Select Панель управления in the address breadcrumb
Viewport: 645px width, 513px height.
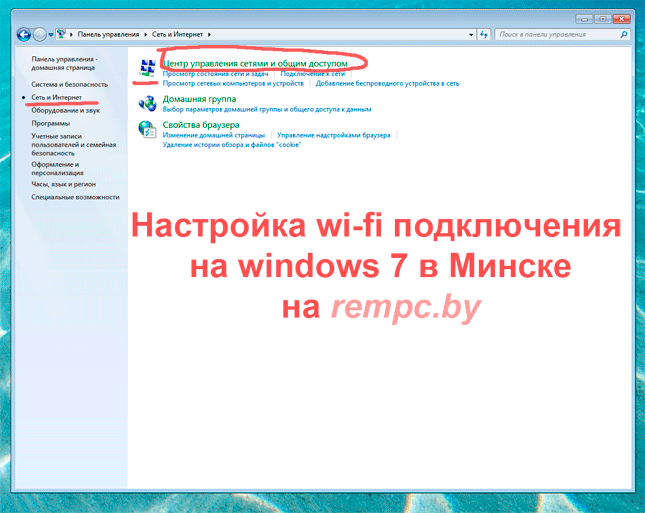point(108,35)
